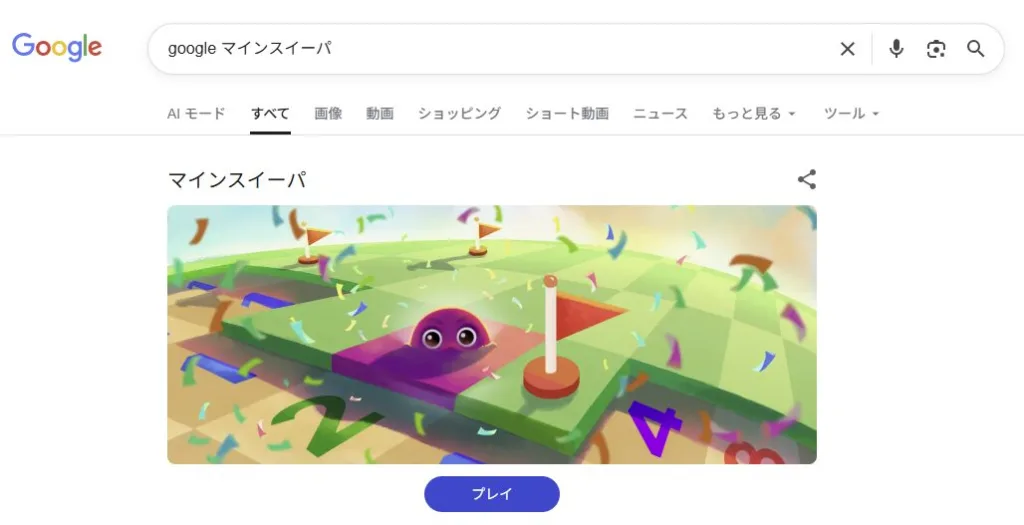Viewport: 1024px width, 525px height.
Task: Start the game with the プレイ button
Action: [x=492, y=494]
